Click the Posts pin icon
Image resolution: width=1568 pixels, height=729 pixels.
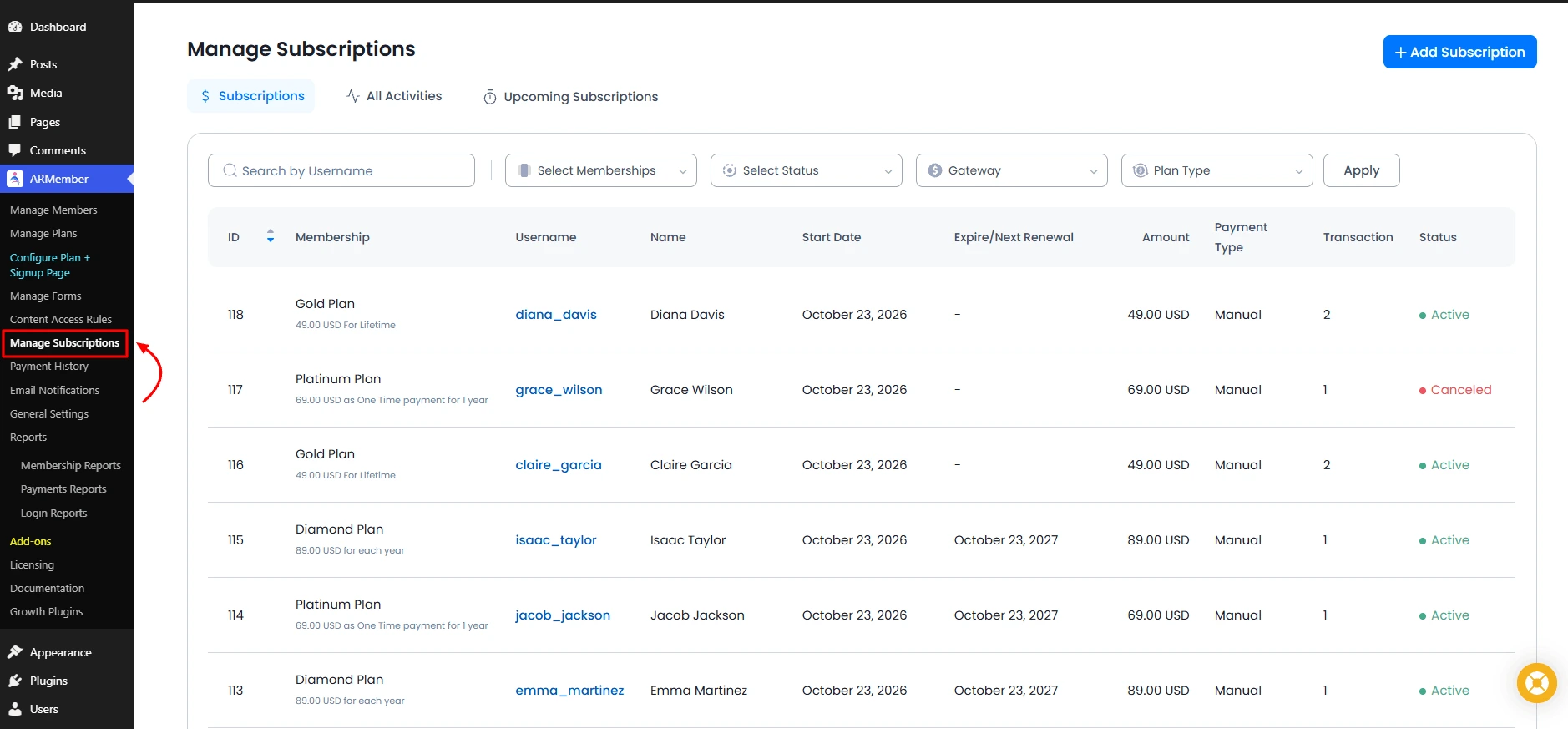pyautogui.click(x=15, y=64)
